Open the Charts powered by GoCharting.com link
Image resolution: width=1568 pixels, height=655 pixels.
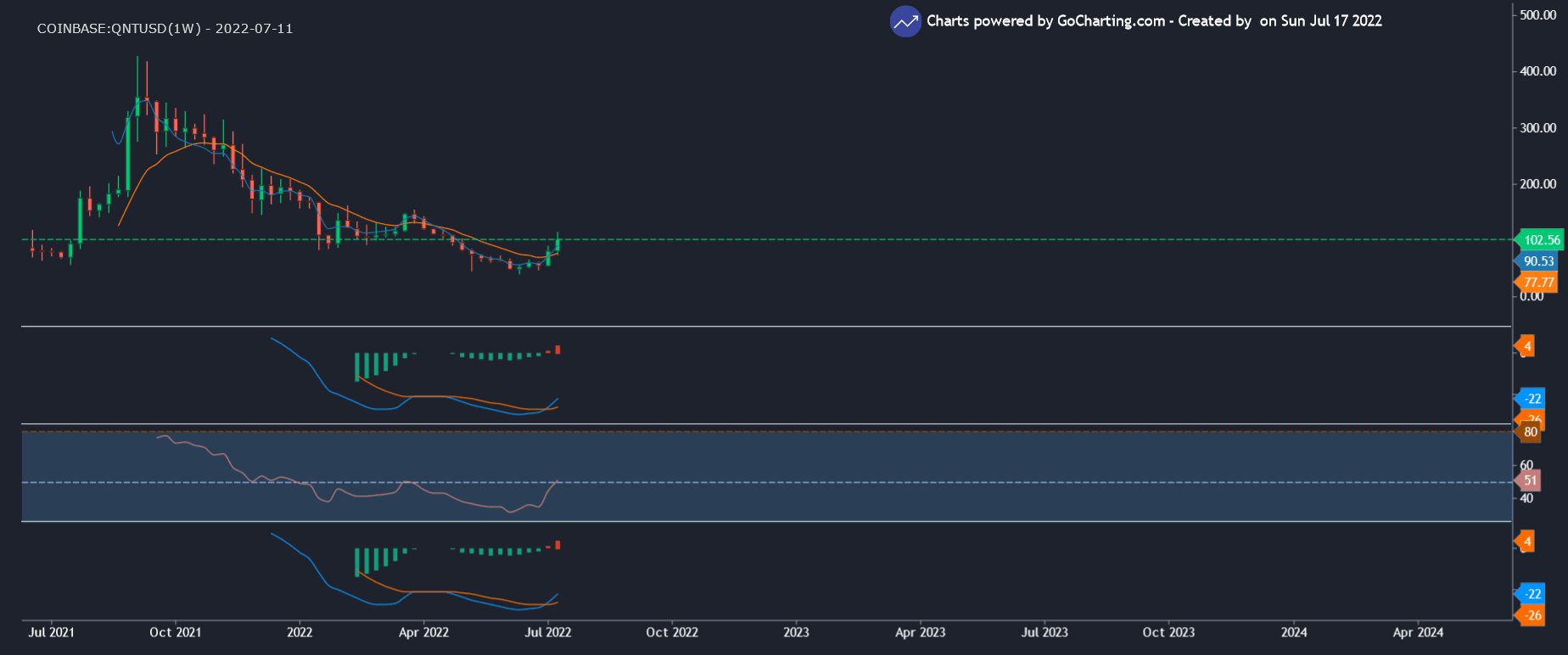pos(1044,21)
